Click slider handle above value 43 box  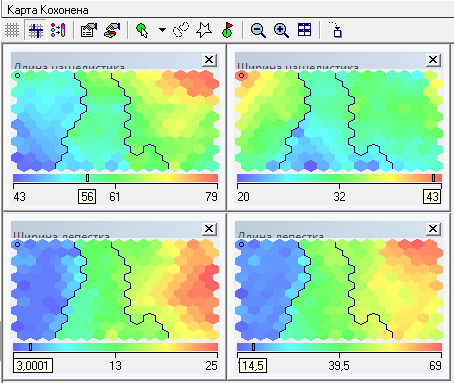pos(433,178)
